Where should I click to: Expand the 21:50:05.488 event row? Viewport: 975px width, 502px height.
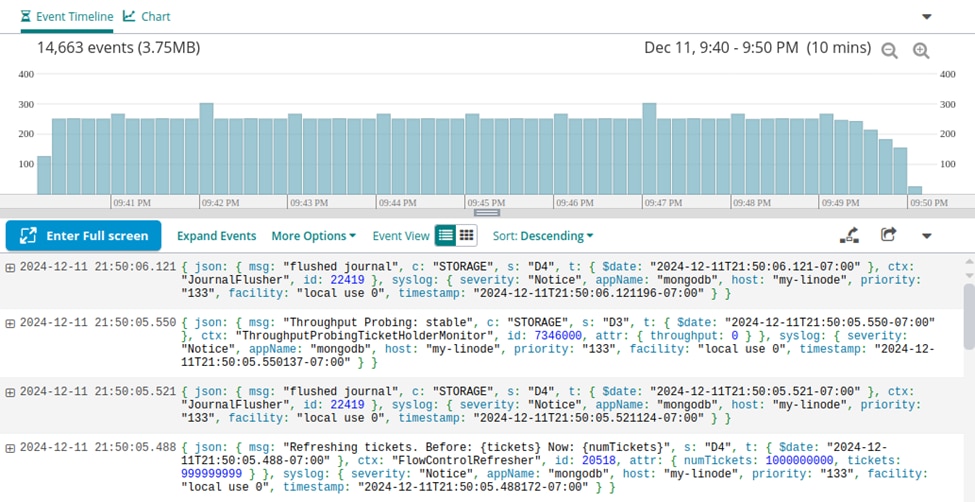tap(10, 448)
